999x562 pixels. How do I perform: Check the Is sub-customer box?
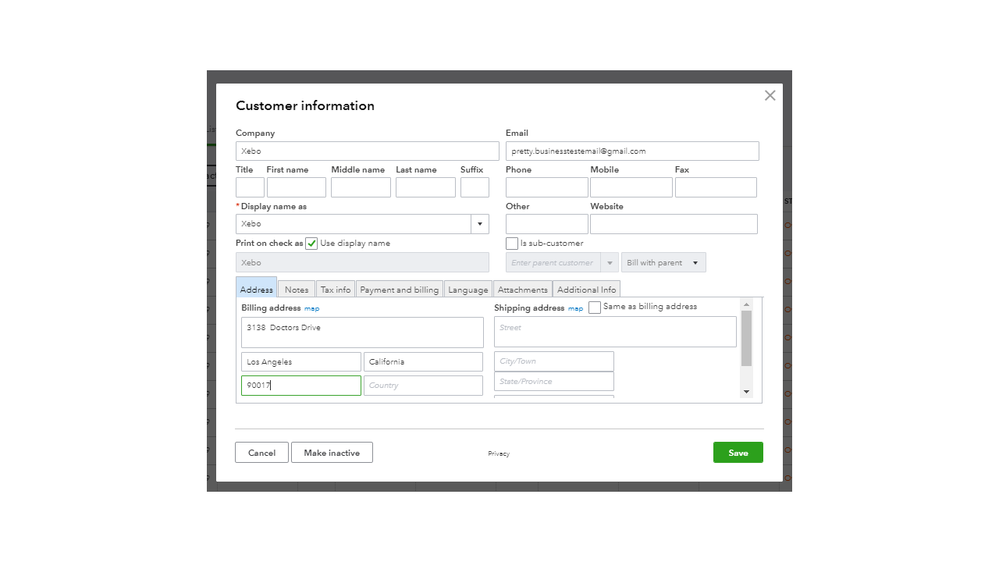coord(512,243)
